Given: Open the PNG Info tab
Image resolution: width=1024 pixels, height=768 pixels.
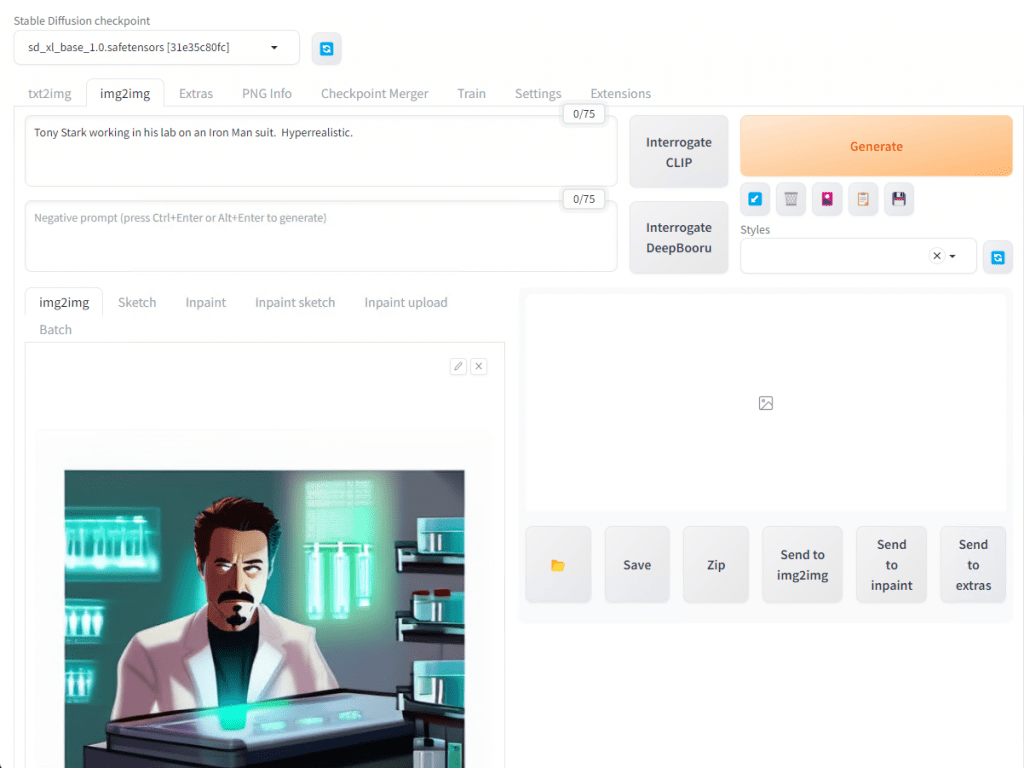Looking at the screenshot, I should (x=266, y=93).
